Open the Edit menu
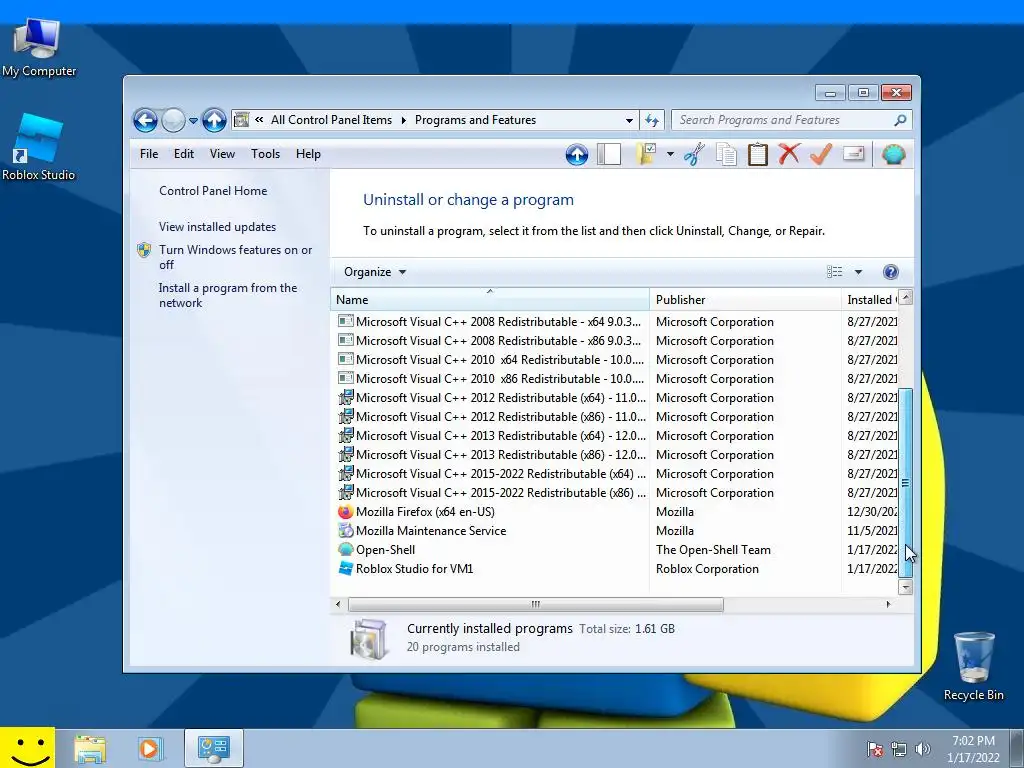 click(x=184, y=154)
